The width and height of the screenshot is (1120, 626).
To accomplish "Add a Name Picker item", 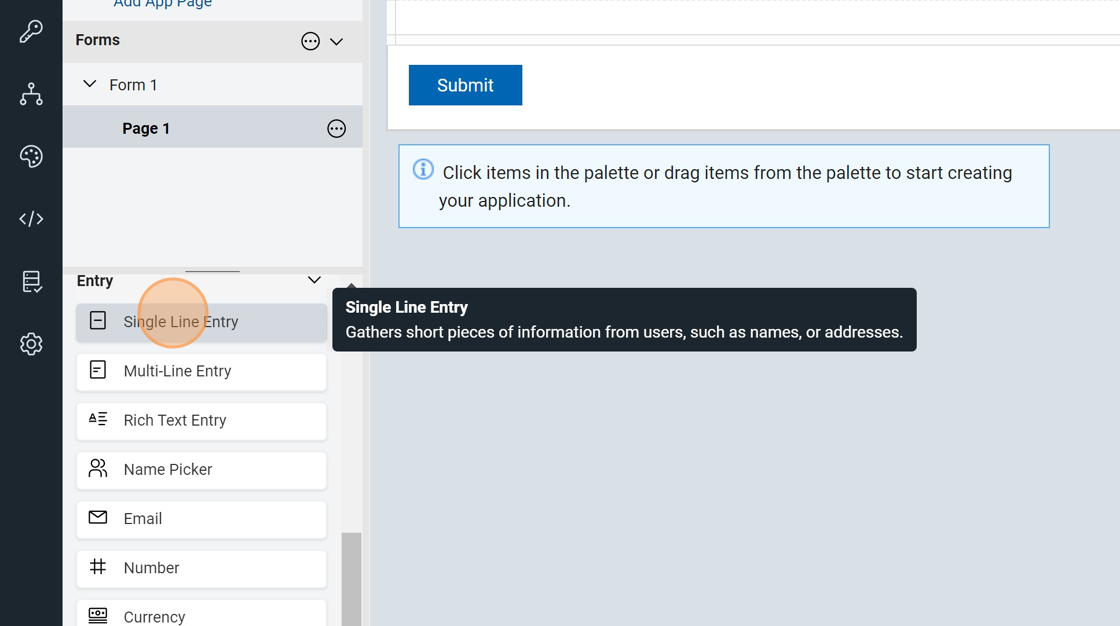I will click(201, 469).
